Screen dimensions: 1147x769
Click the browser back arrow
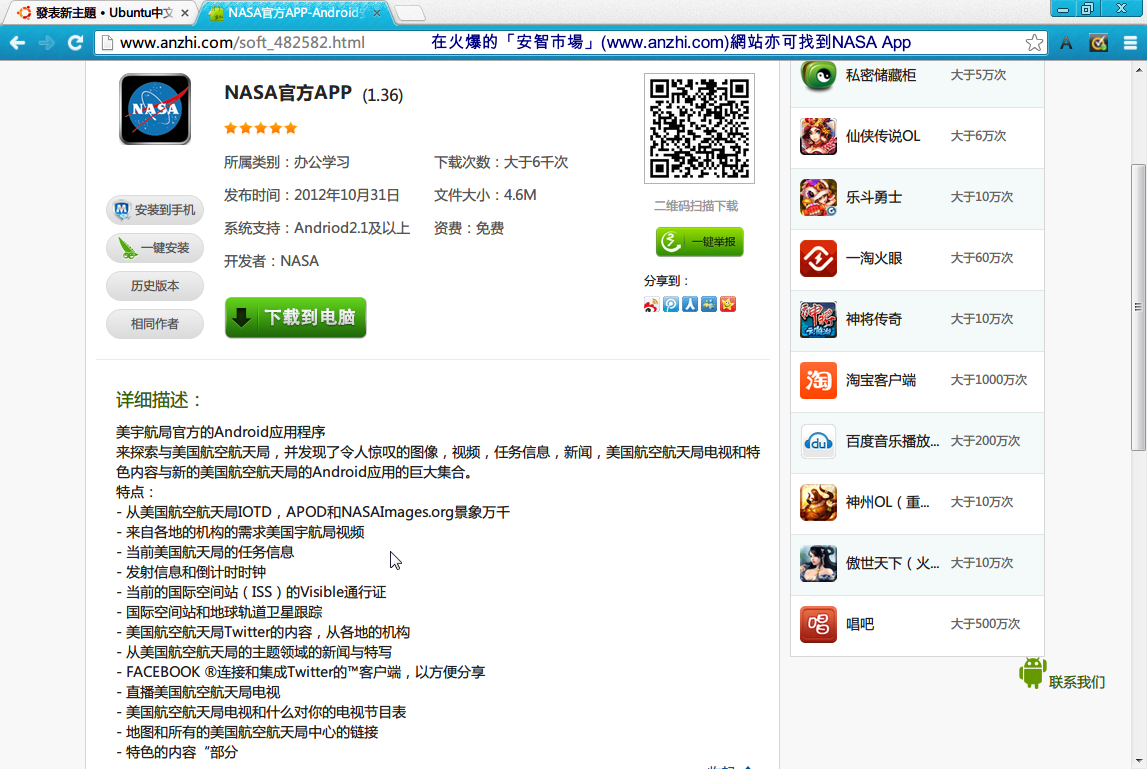pyautogui.click(x=18, y=42)
